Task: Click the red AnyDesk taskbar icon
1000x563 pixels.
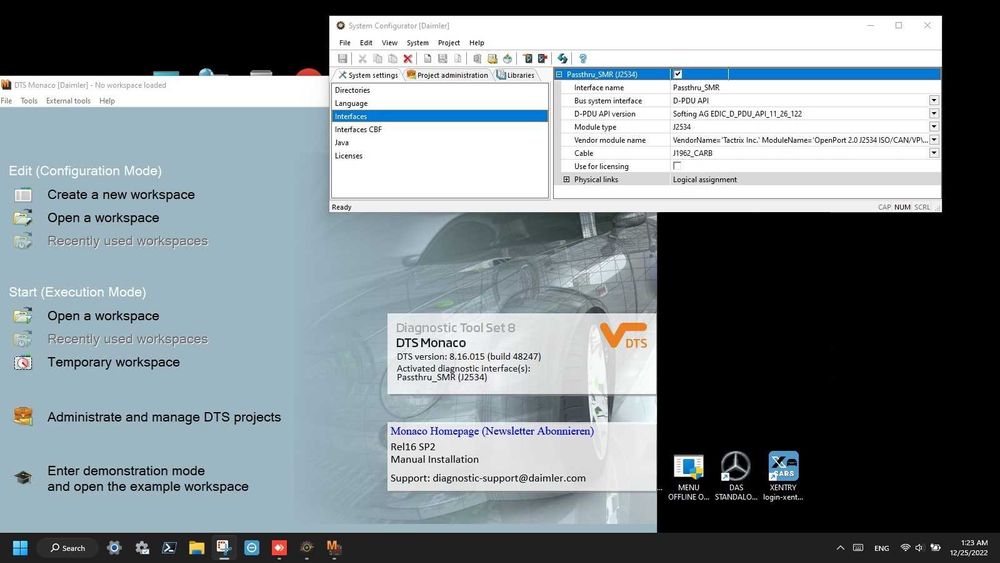Action: (x=279, y=548)
